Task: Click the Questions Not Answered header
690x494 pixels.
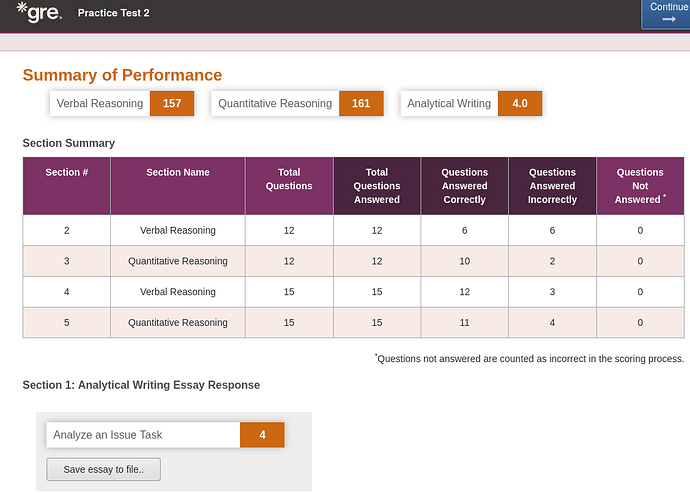Action: [640, 185]
